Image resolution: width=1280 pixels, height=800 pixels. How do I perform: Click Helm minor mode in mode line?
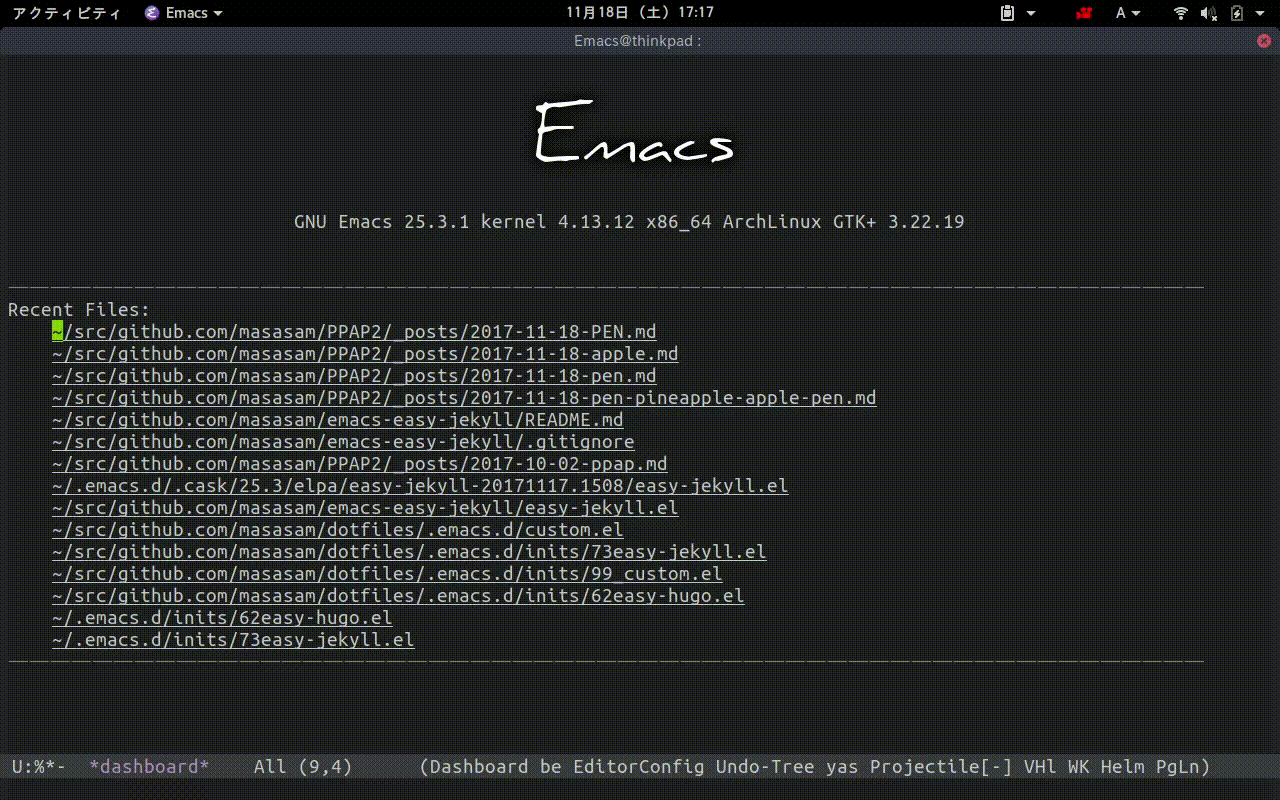point(1123,767)
